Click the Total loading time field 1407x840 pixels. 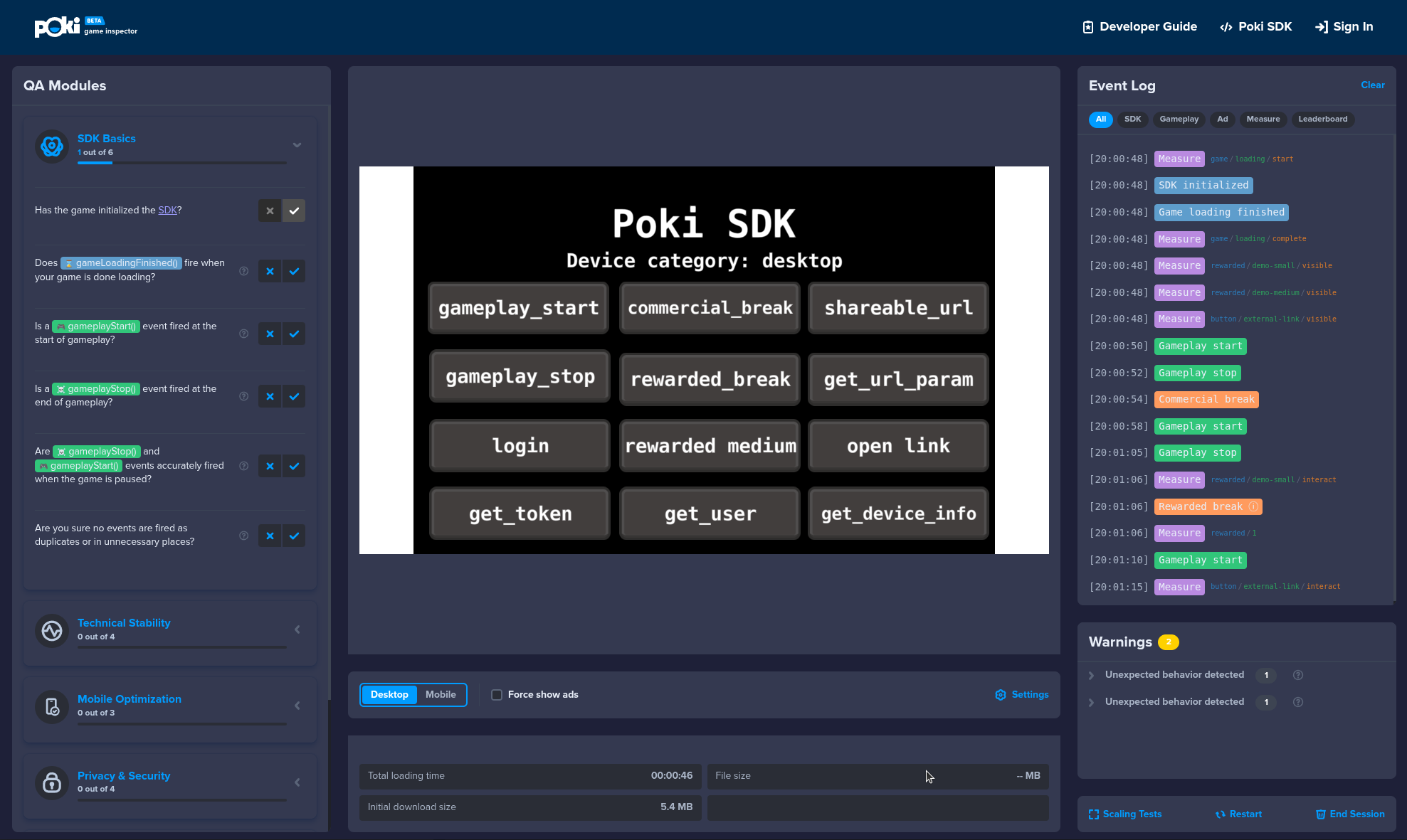[x=530, y=776]
